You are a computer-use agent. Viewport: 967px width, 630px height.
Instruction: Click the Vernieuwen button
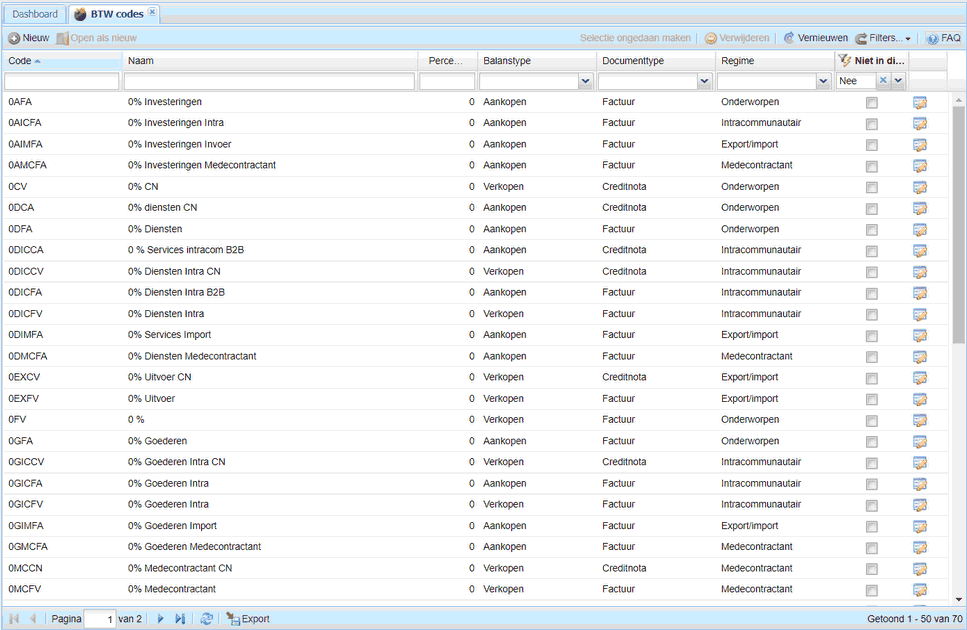[815, 38]
